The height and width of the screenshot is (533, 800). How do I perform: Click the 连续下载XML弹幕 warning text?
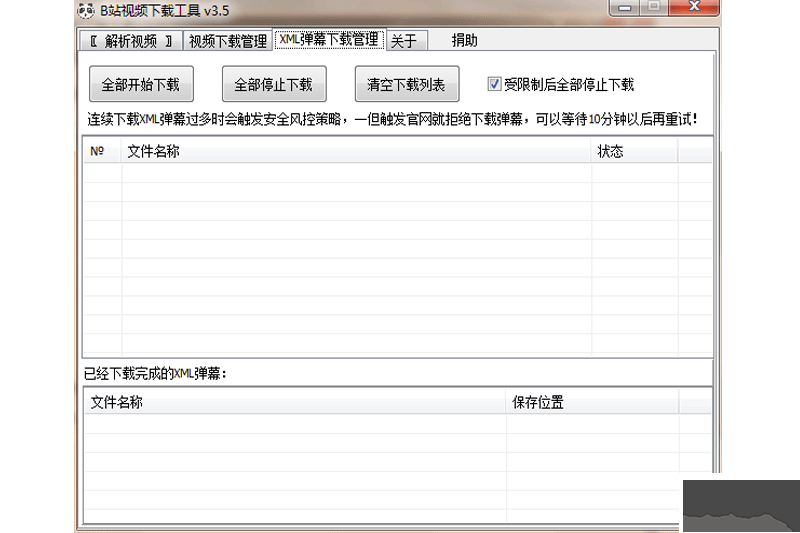coord(392,119)
